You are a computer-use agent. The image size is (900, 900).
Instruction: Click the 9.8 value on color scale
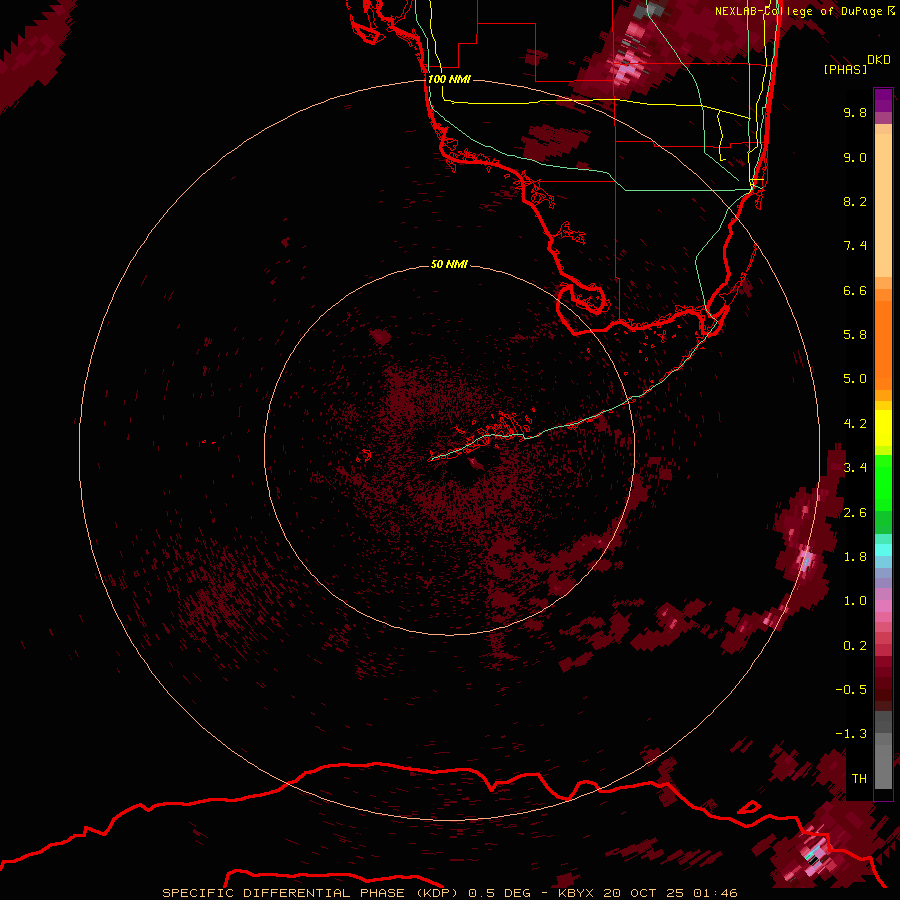coord(855,112)
